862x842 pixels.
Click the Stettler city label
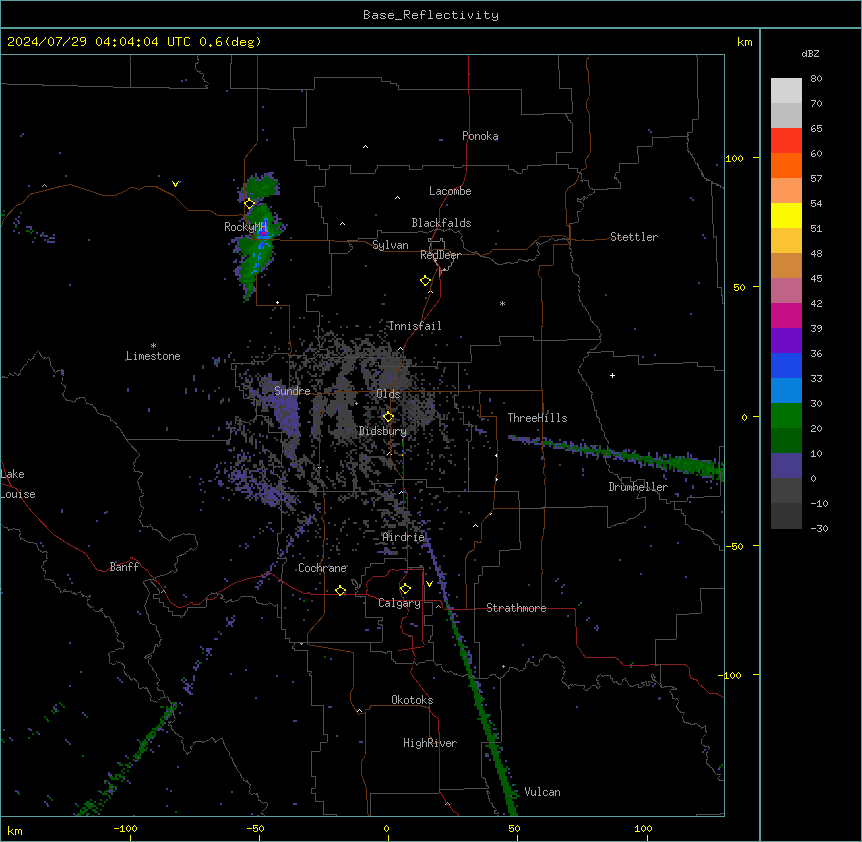pyautogui.click(x=634, y=237)
